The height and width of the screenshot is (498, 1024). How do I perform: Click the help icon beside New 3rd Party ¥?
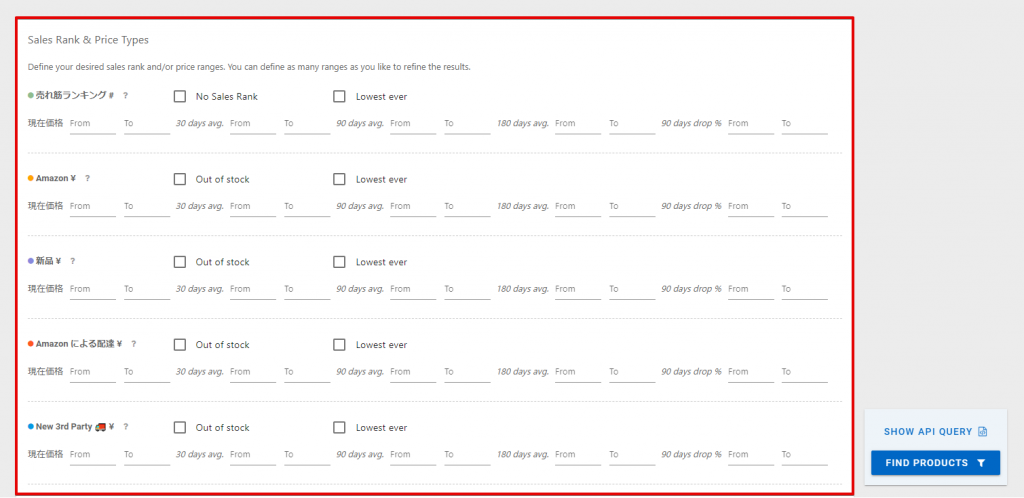pyautogui.click(x=126, y=427)
